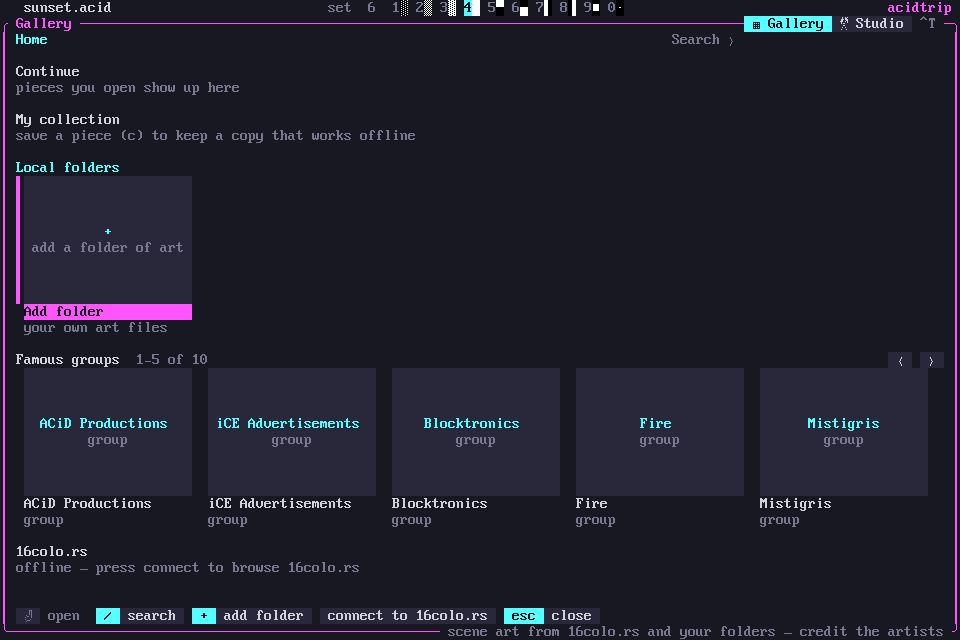
Task: Go to previous page of Famous groups
Action: (x=900, y=361)
